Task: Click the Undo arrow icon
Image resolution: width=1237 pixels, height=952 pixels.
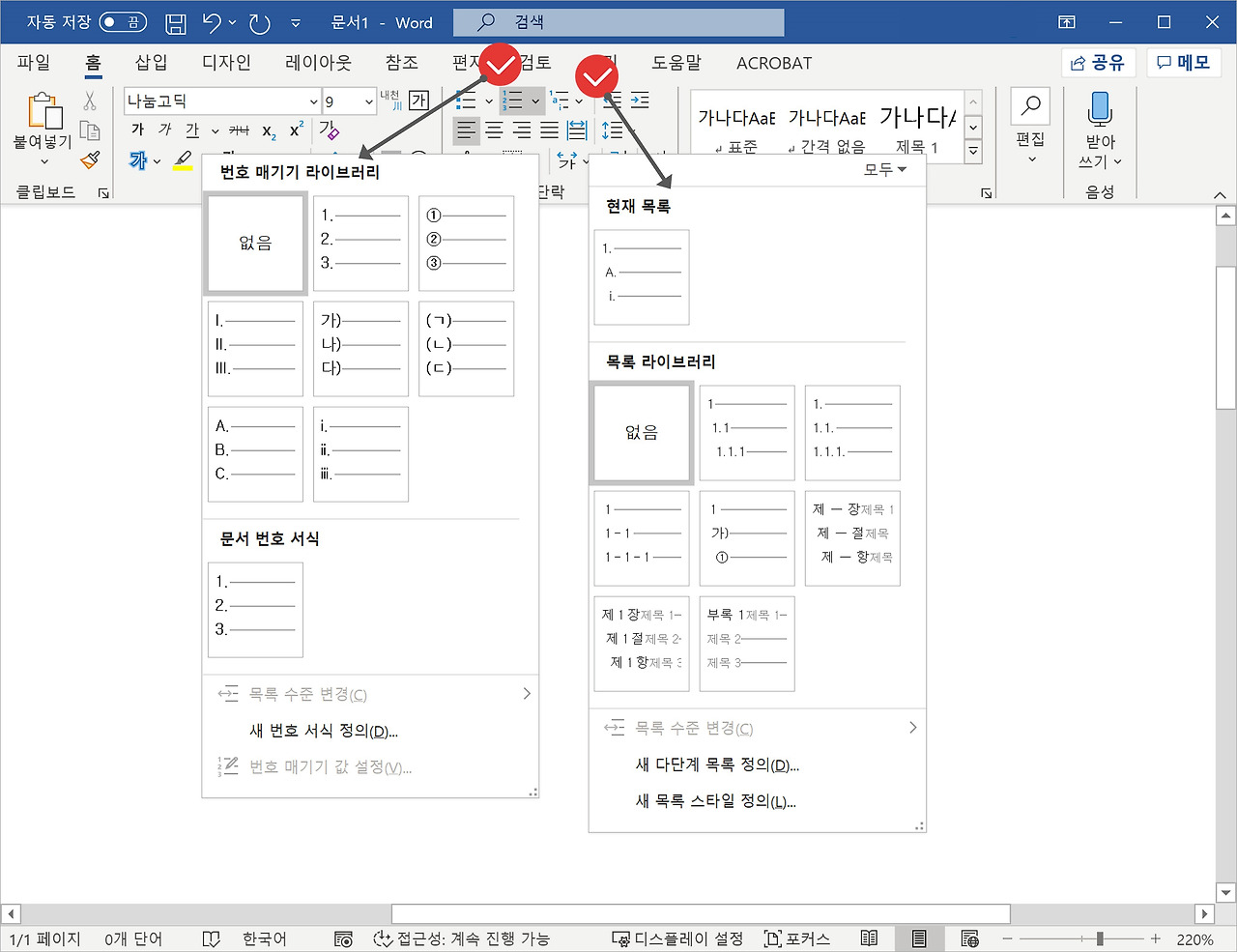Action: coord(213,22)
